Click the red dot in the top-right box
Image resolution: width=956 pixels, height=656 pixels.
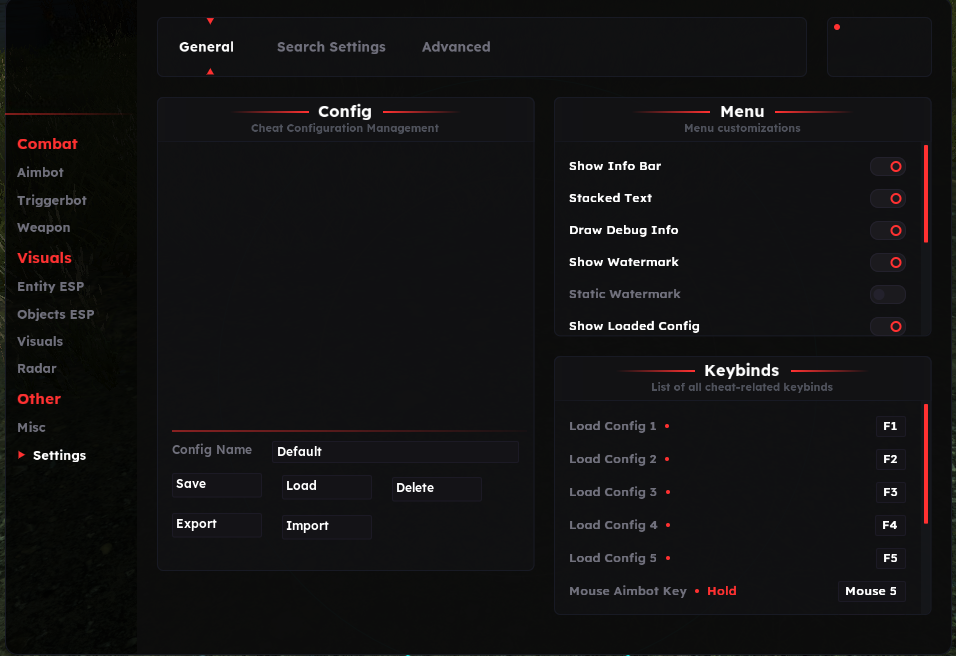[x=837, y=27]
